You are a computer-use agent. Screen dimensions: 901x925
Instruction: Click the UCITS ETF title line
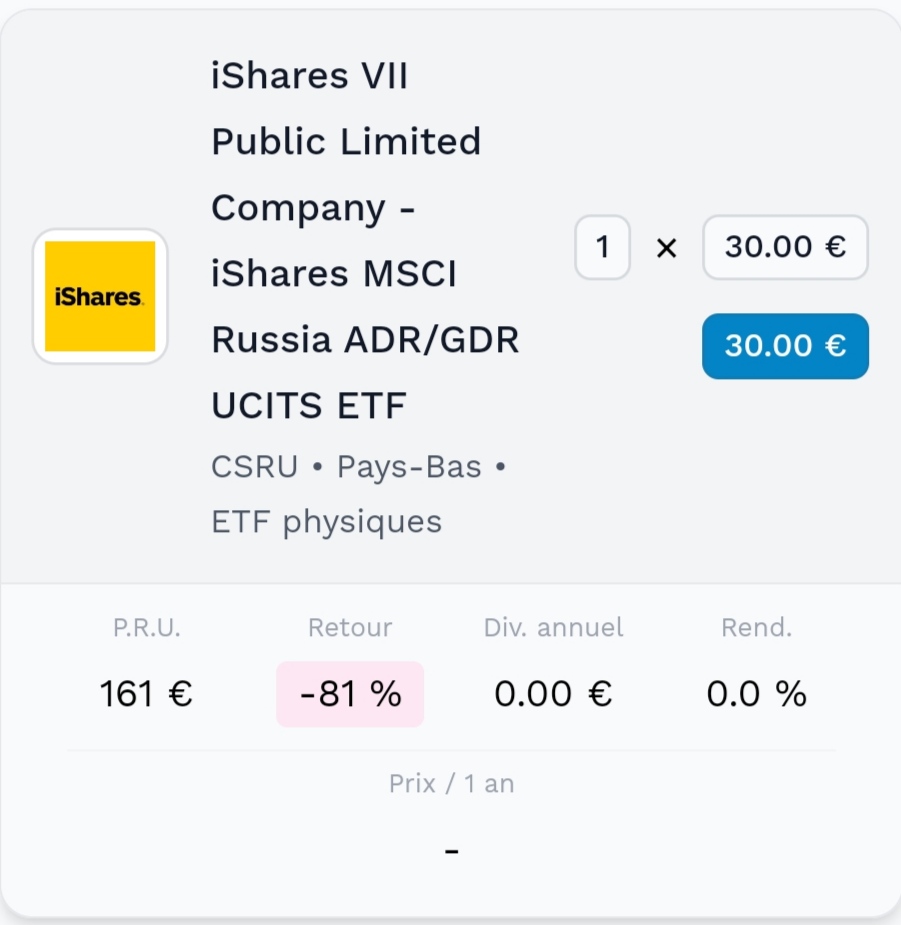[x=309, y=406]
